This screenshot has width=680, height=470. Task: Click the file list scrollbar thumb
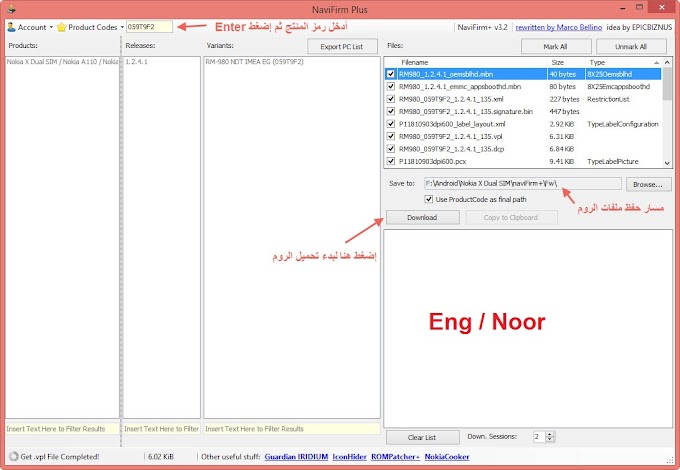point(667,83)
